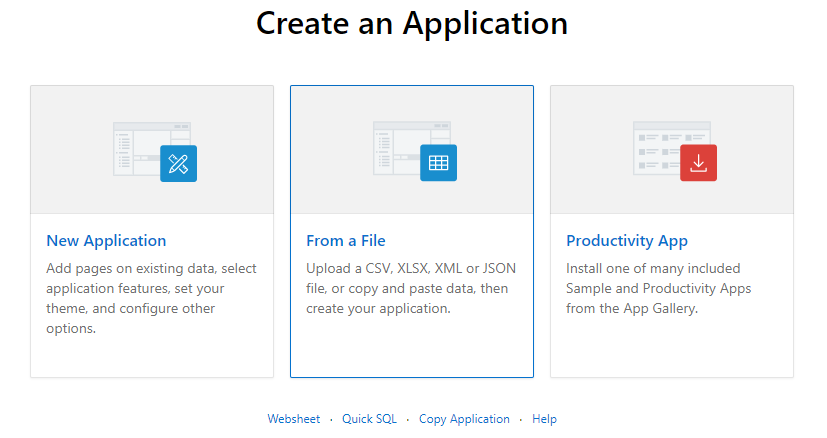The height and width of the screenshot is (438, 827).
Task: Open the Quick SQL link
Action: click(369, 419)
